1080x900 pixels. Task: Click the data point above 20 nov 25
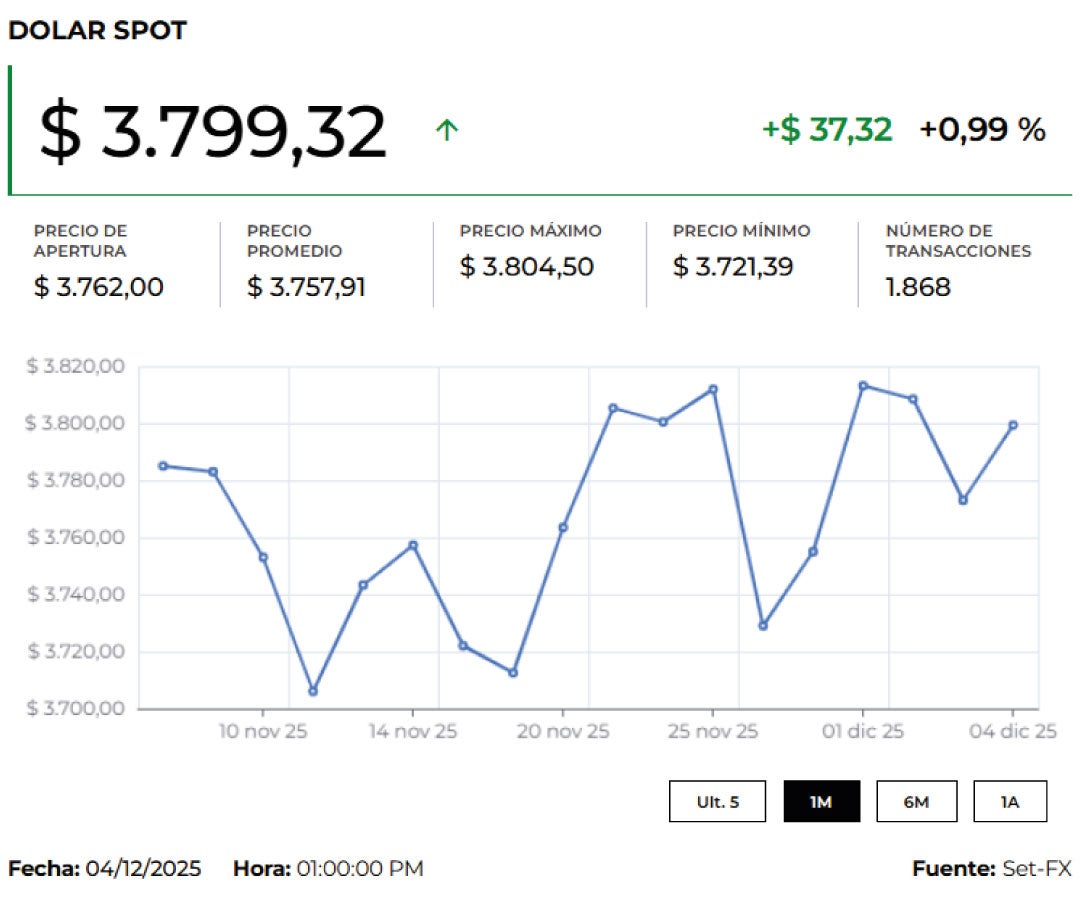(x=563, y=527)
